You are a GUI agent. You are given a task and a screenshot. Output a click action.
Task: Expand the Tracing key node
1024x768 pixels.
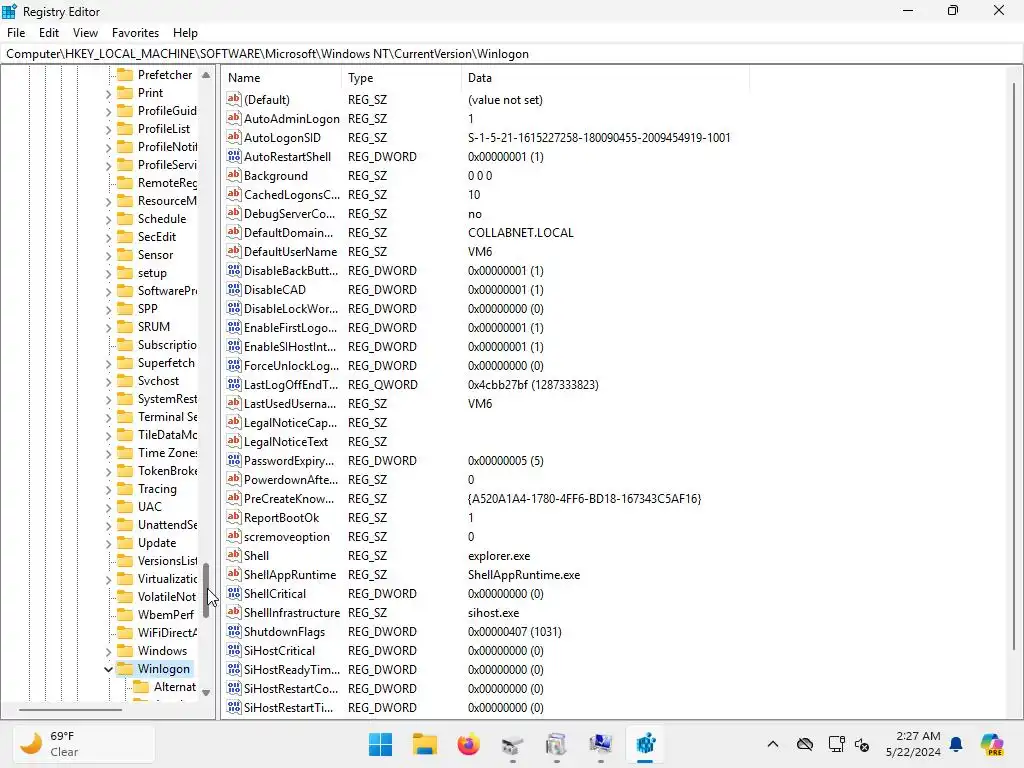tap(108, 489)
